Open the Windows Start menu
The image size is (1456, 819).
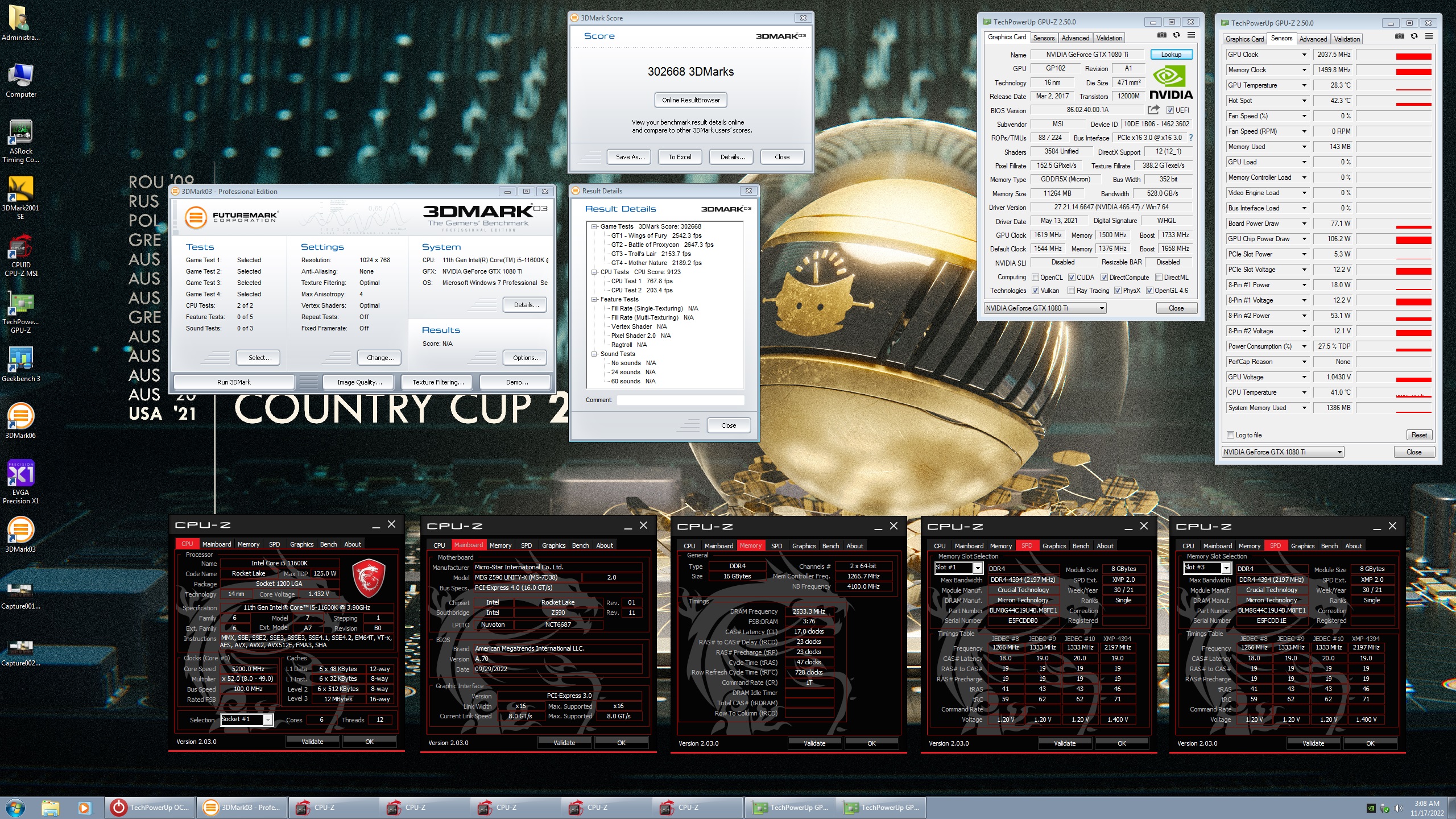(x=15, y=807)
